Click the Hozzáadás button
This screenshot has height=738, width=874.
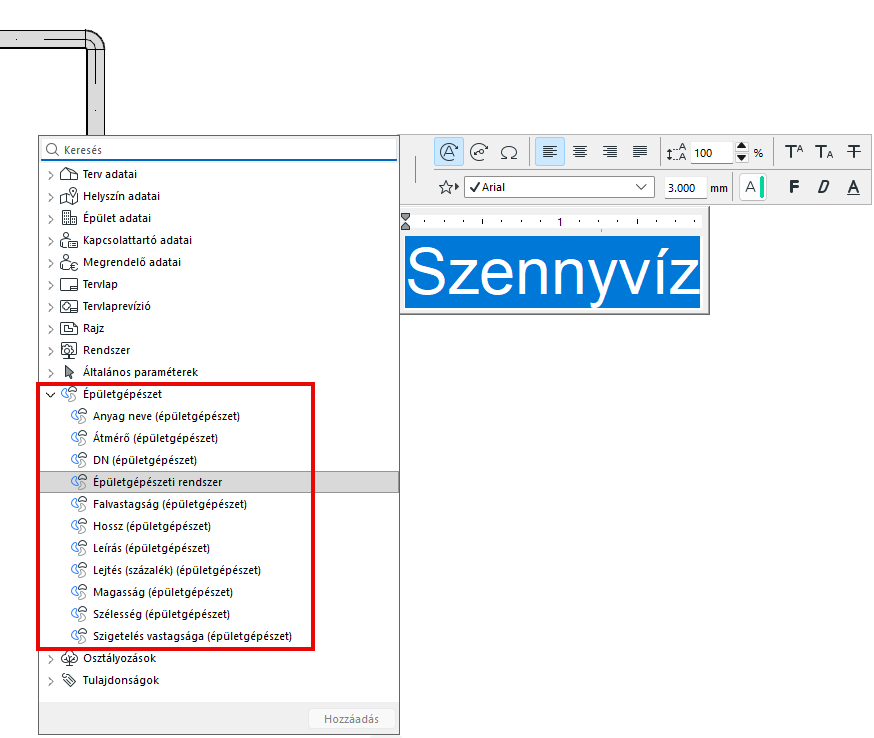(352, 719)
